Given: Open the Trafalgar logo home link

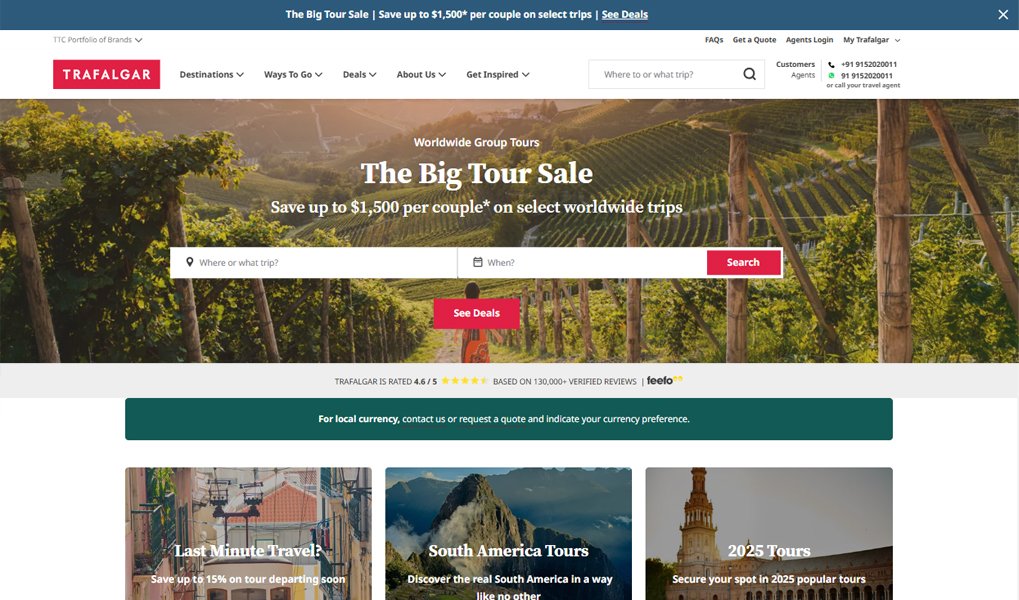Looking at the screenshot, I should [107, 74].
